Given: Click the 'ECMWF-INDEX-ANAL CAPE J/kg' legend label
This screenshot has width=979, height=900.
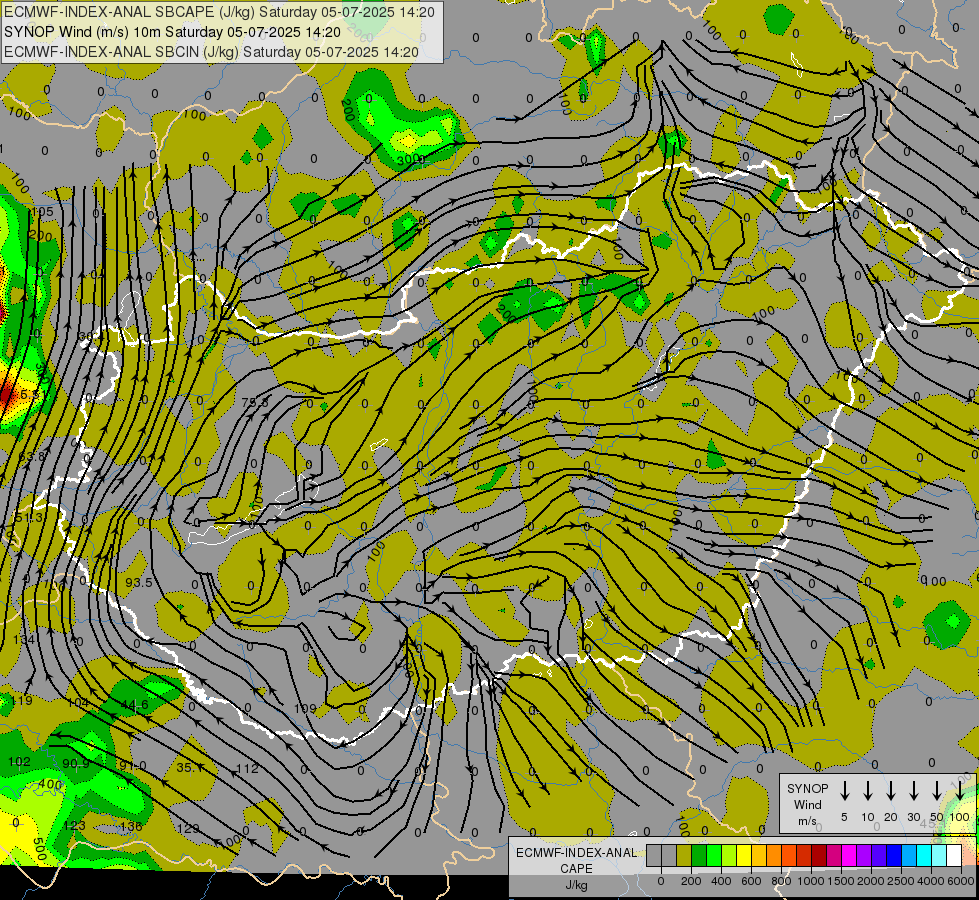Looking at the screenshot, I should 576,869.
